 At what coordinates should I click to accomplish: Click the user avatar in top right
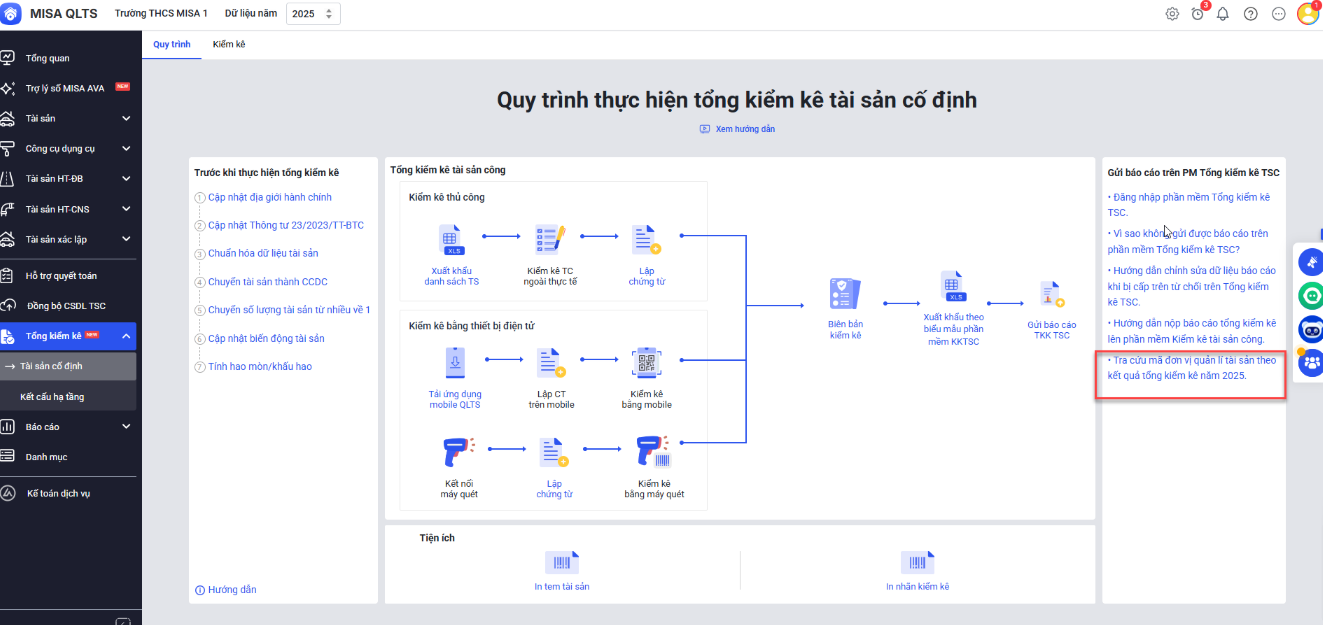[1307, 14]
